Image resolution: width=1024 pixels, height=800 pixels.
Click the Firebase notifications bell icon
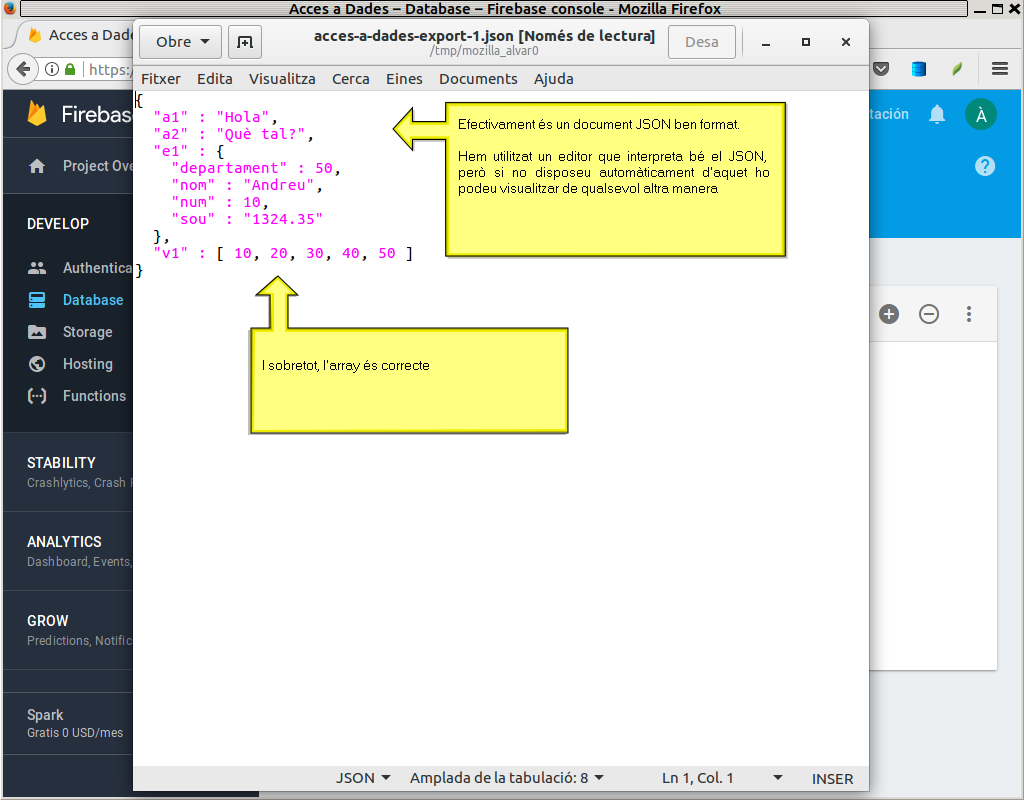pos(937,114)
